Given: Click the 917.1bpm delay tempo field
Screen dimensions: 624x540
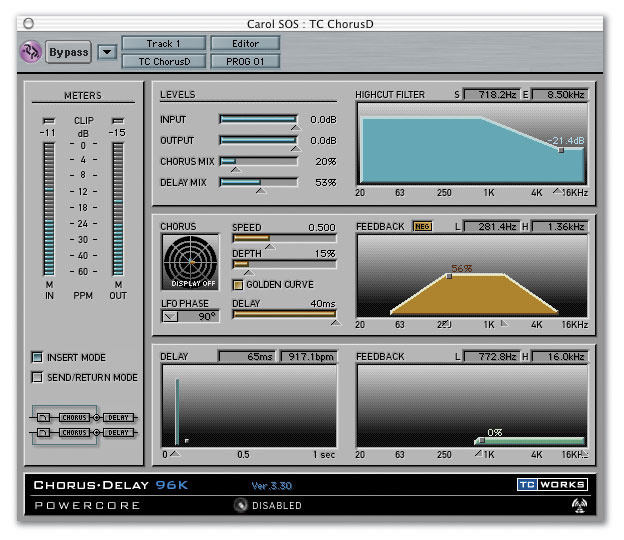Looking at the screenshot, I should click(308, 356).
